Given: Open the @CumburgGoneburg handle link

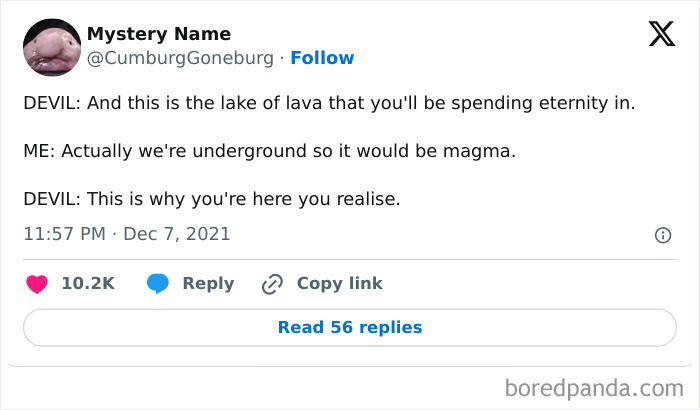Looking at the screenshot, I should [180, 58].
